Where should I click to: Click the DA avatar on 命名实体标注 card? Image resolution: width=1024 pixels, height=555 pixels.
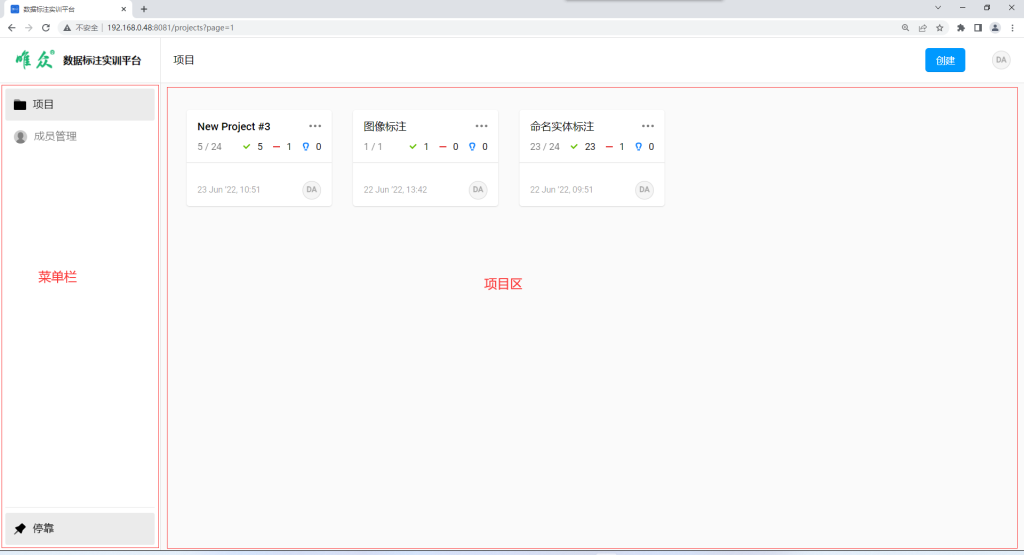(x=644, y=189)
